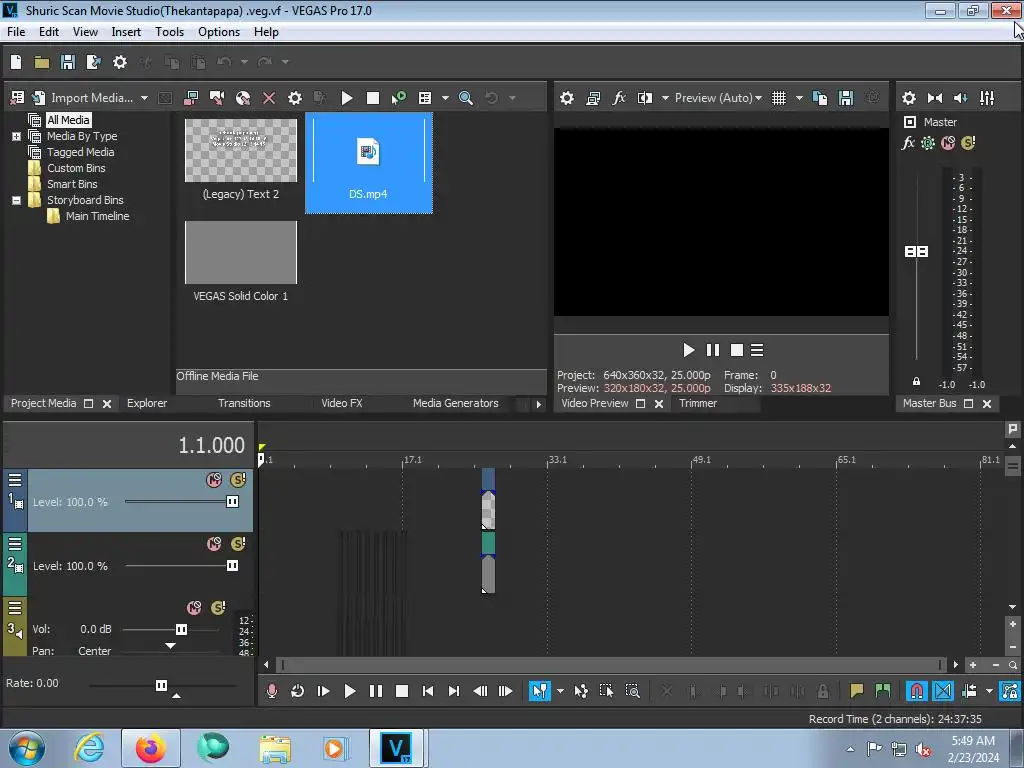Open Video Output FX in the preview toolbar
This screenshot has height=768, width=1024.
point(618,98)
